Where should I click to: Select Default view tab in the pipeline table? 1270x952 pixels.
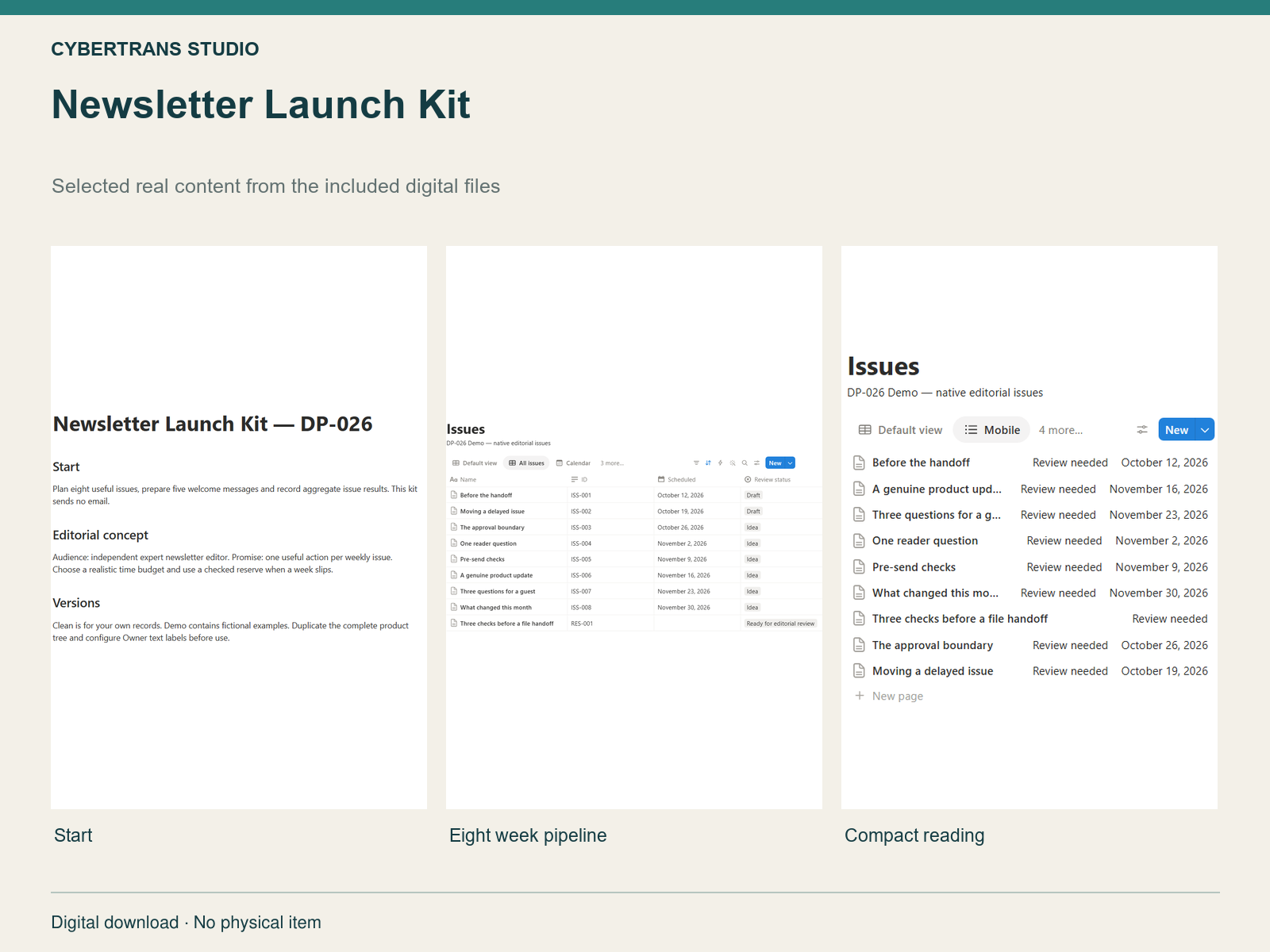click(475, 463)
